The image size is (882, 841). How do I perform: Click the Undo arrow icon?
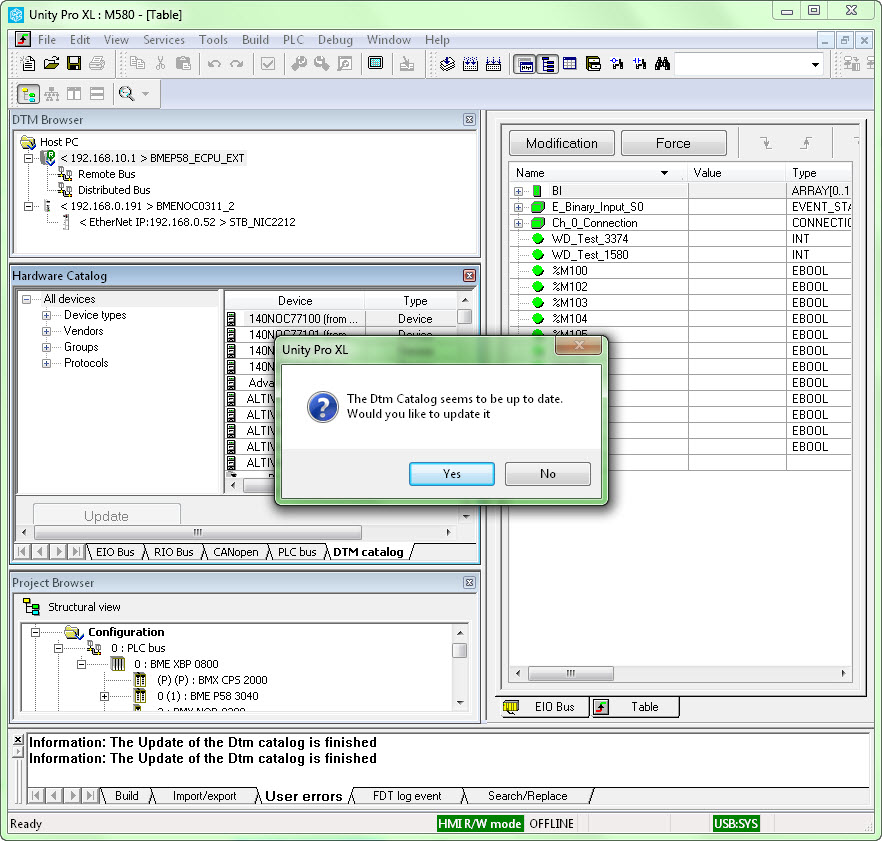(x=214, y=64)
